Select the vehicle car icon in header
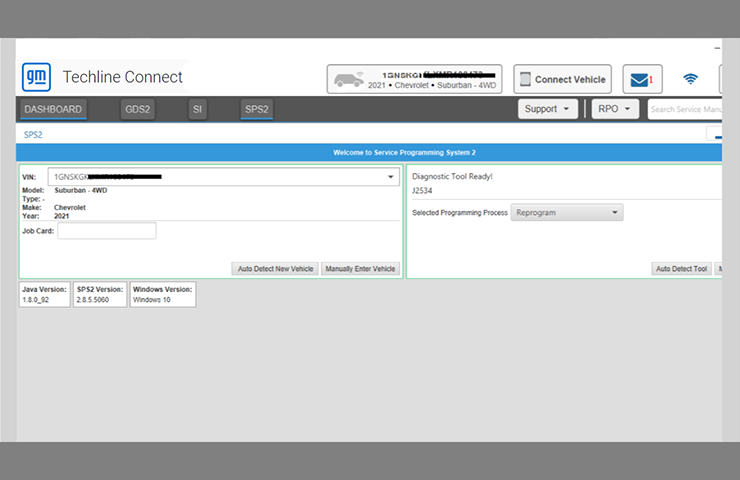The height and width of the screenshot is (480, 740). click(x=349, y=79)
